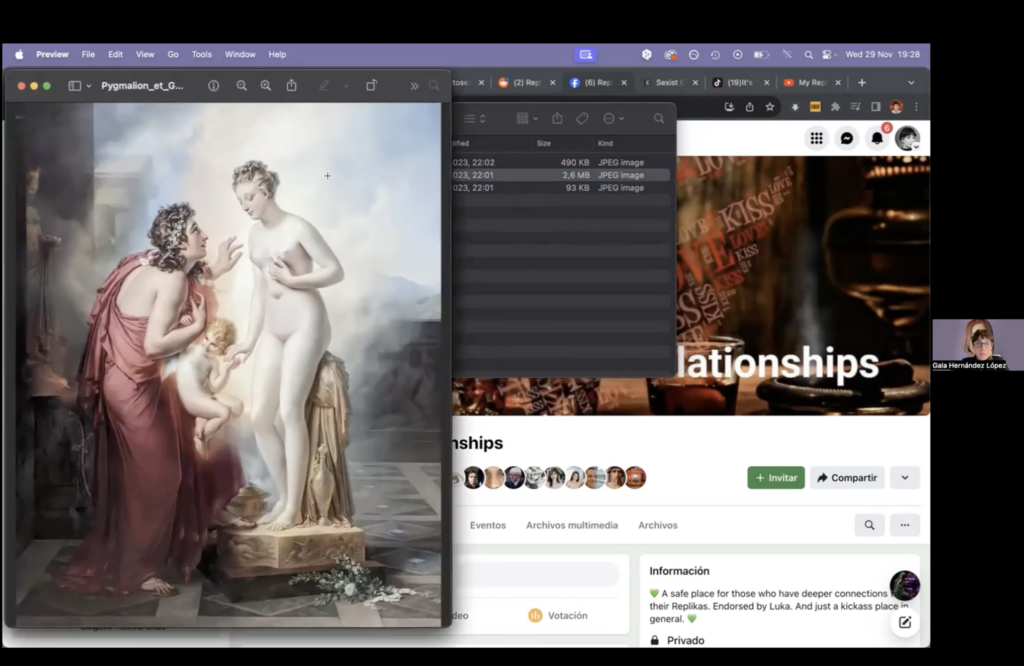Image resolution: width=1024 pixels, height=666 pixels.
Task: Open the Tools menu
Action: point(202,55)
